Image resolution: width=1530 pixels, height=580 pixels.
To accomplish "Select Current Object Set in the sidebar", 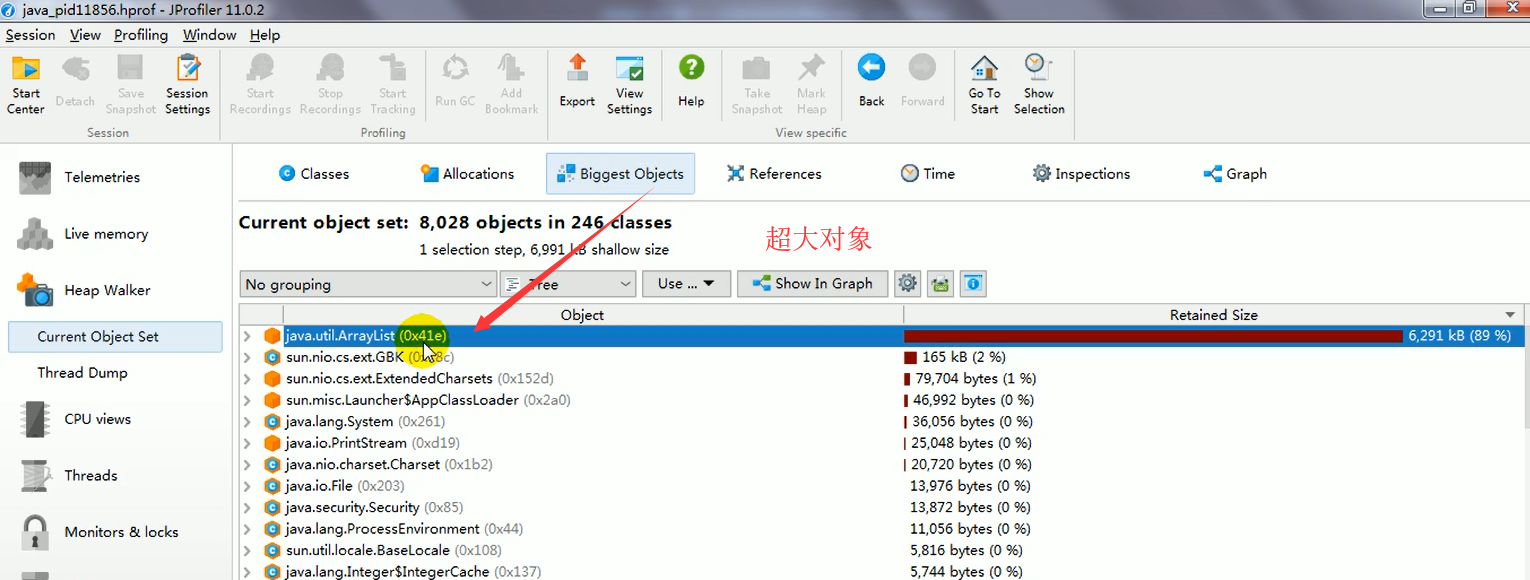I will point(115,337).
